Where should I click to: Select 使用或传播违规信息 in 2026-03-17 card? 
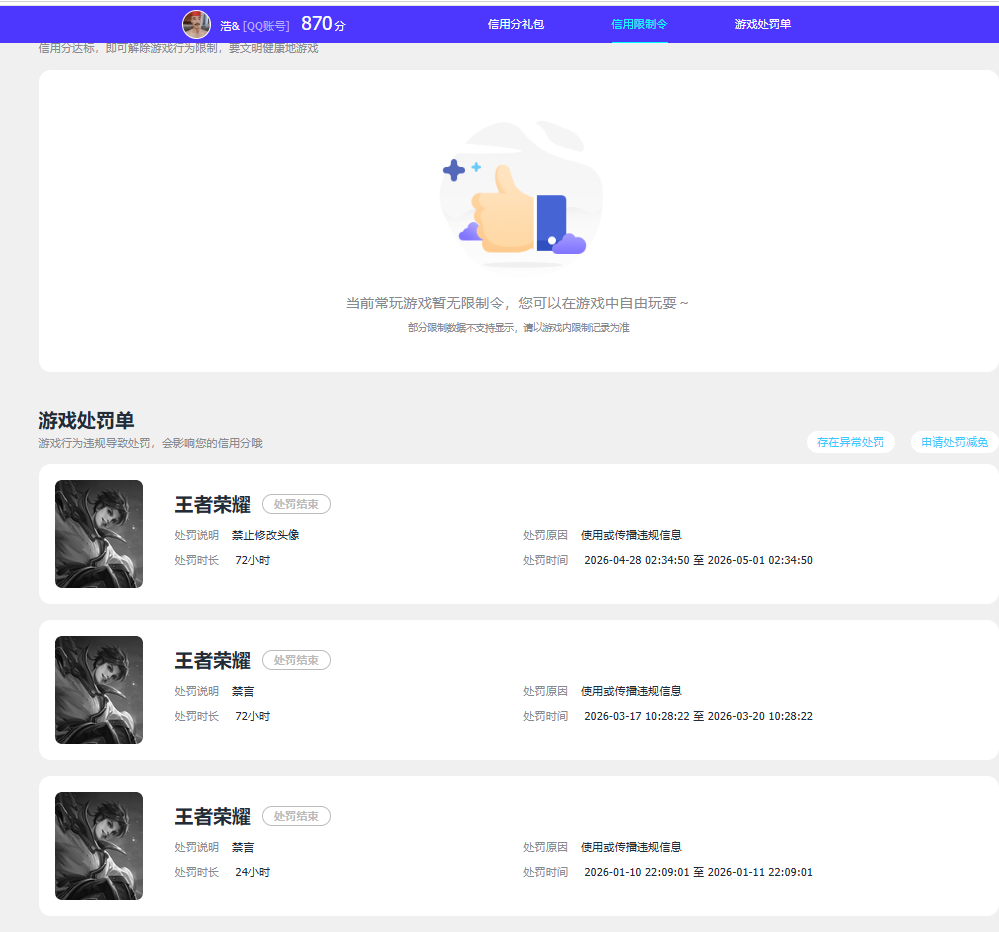(x=631, y=691)
